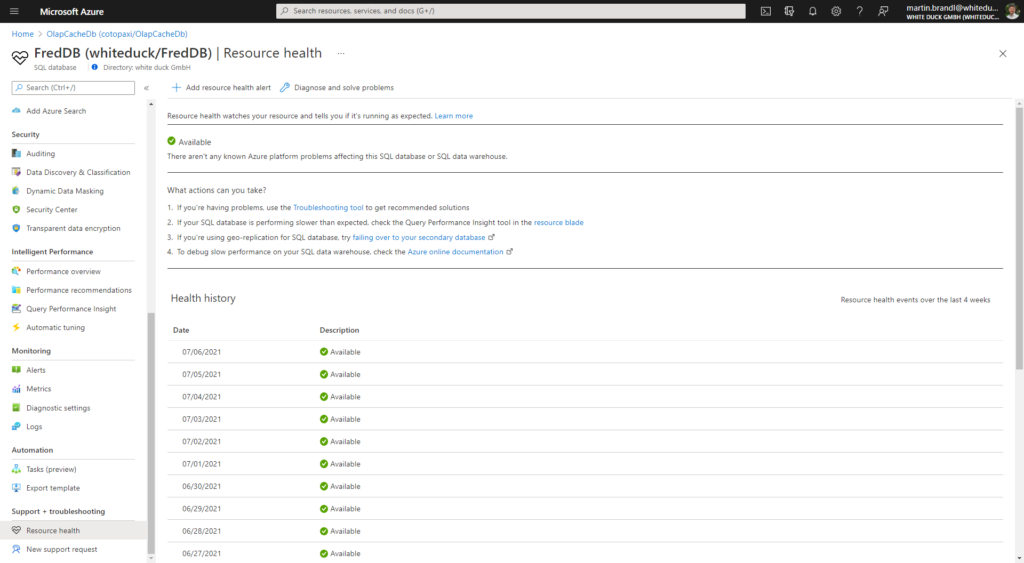Image resolution: width=1024 pixels, height=563 pixels.
Task: Open account avatar for martin.brandl
Action: click(1012, 11)
